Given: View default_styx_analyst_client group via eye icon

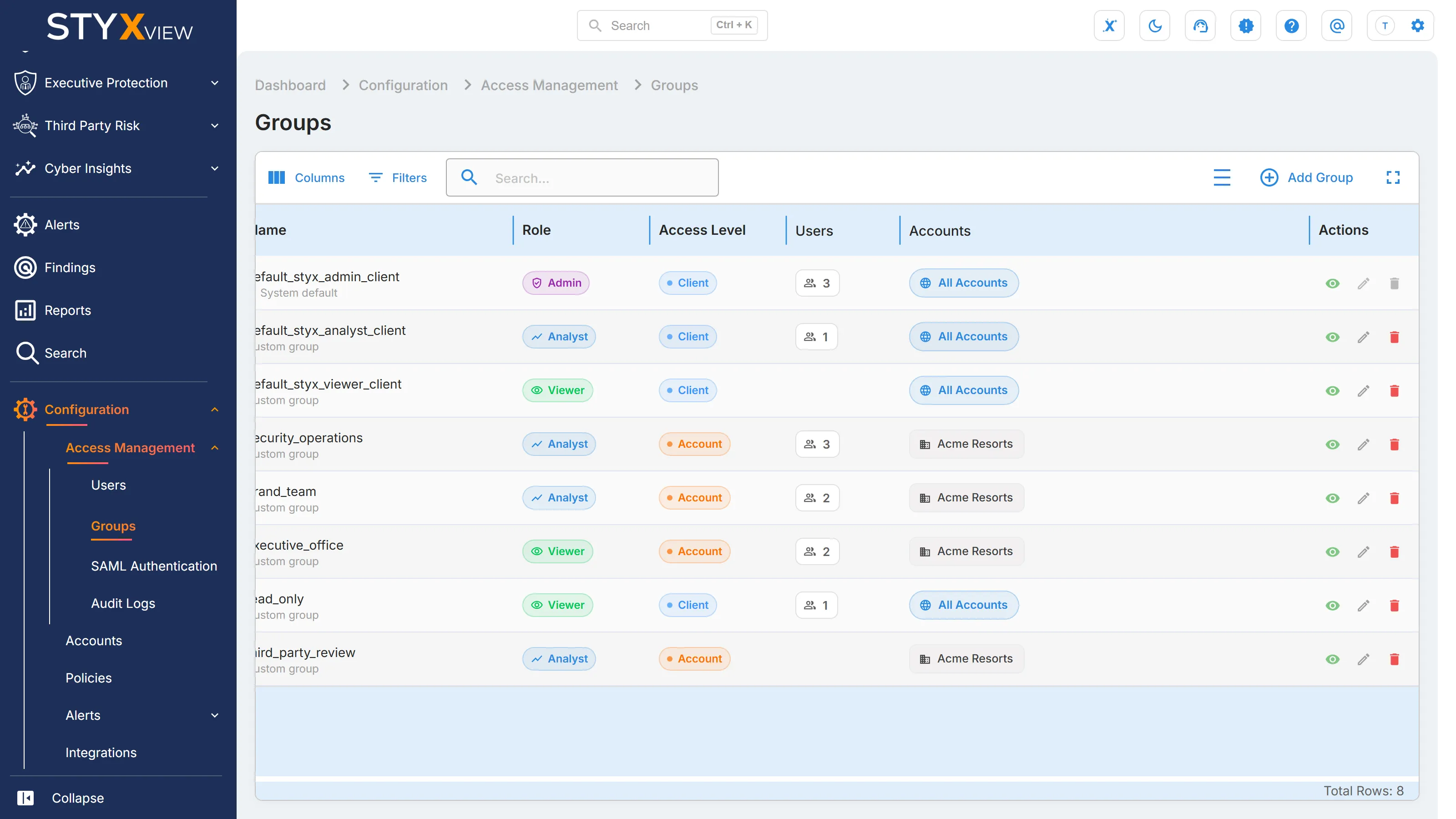Looking at the screenshot, I should [1332, 337].
